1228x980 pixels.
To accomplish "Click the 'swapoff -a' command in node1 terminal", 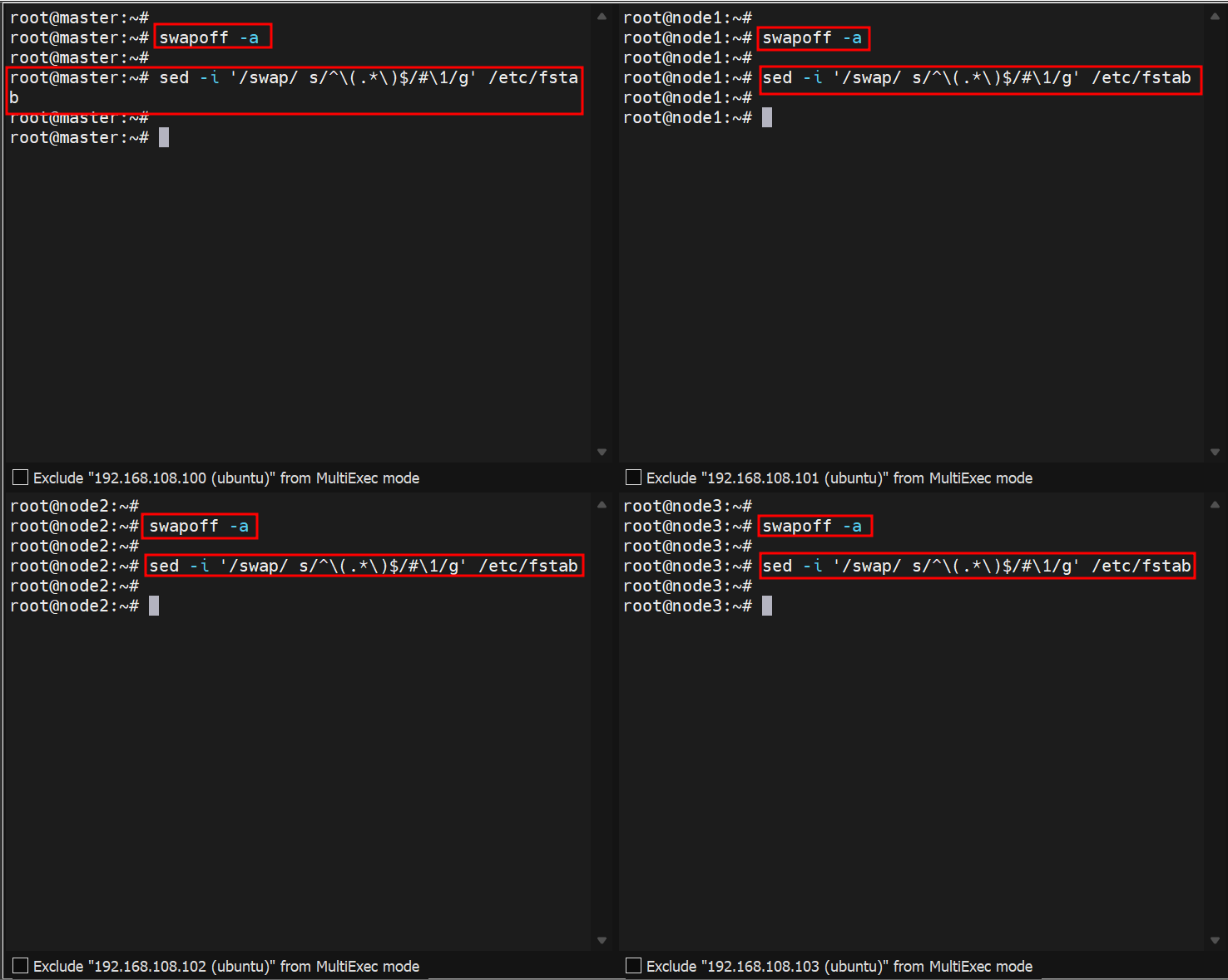I will (x=812, y=37).
